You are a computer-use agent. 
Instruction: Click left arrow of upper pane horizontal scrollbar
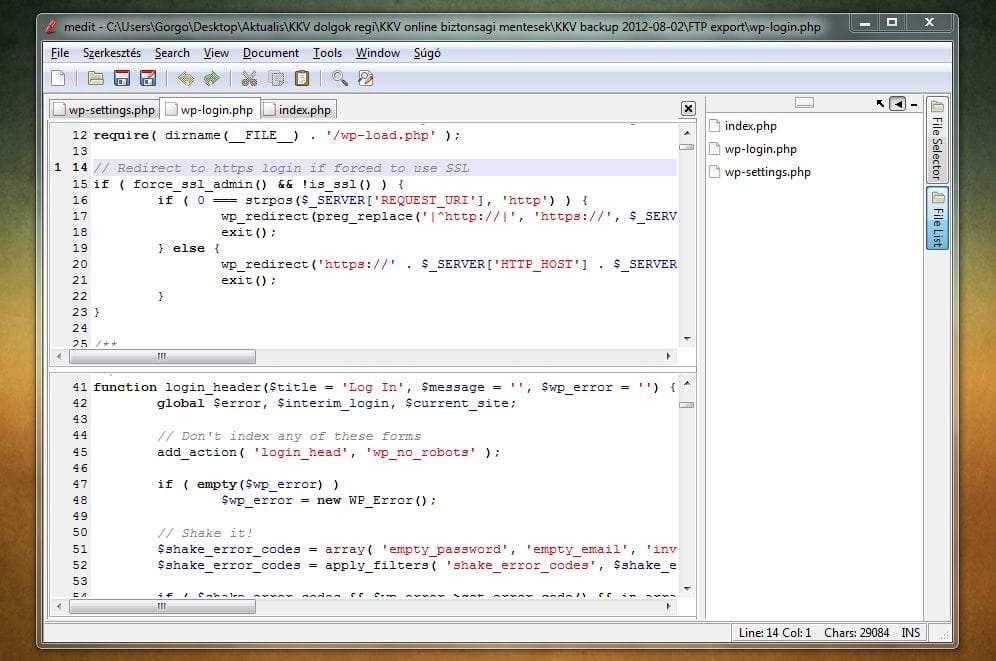tap(59, 356)
